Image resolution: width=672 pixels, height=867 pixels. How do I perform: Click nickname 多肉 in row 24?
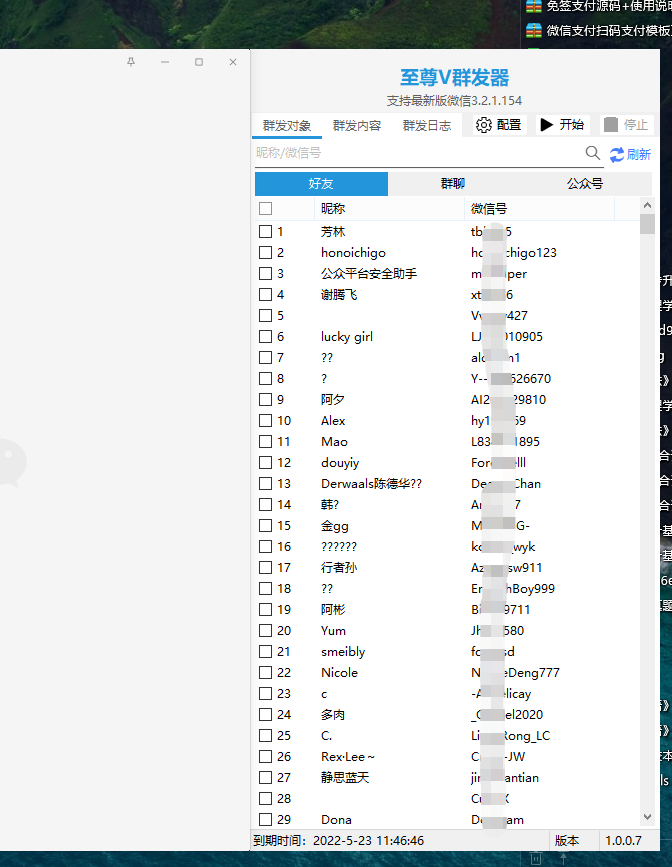[332, 715]
